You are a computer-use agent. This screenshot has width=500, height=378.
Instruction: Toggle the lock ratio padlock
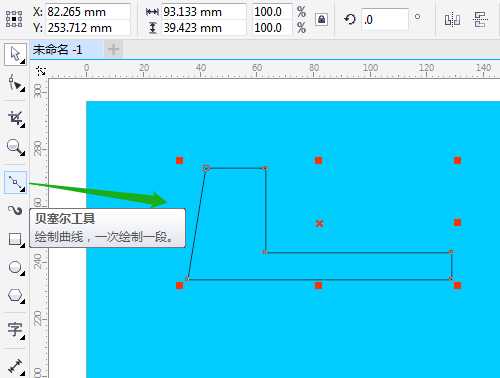pyautogui.click(x=321, y=19)
